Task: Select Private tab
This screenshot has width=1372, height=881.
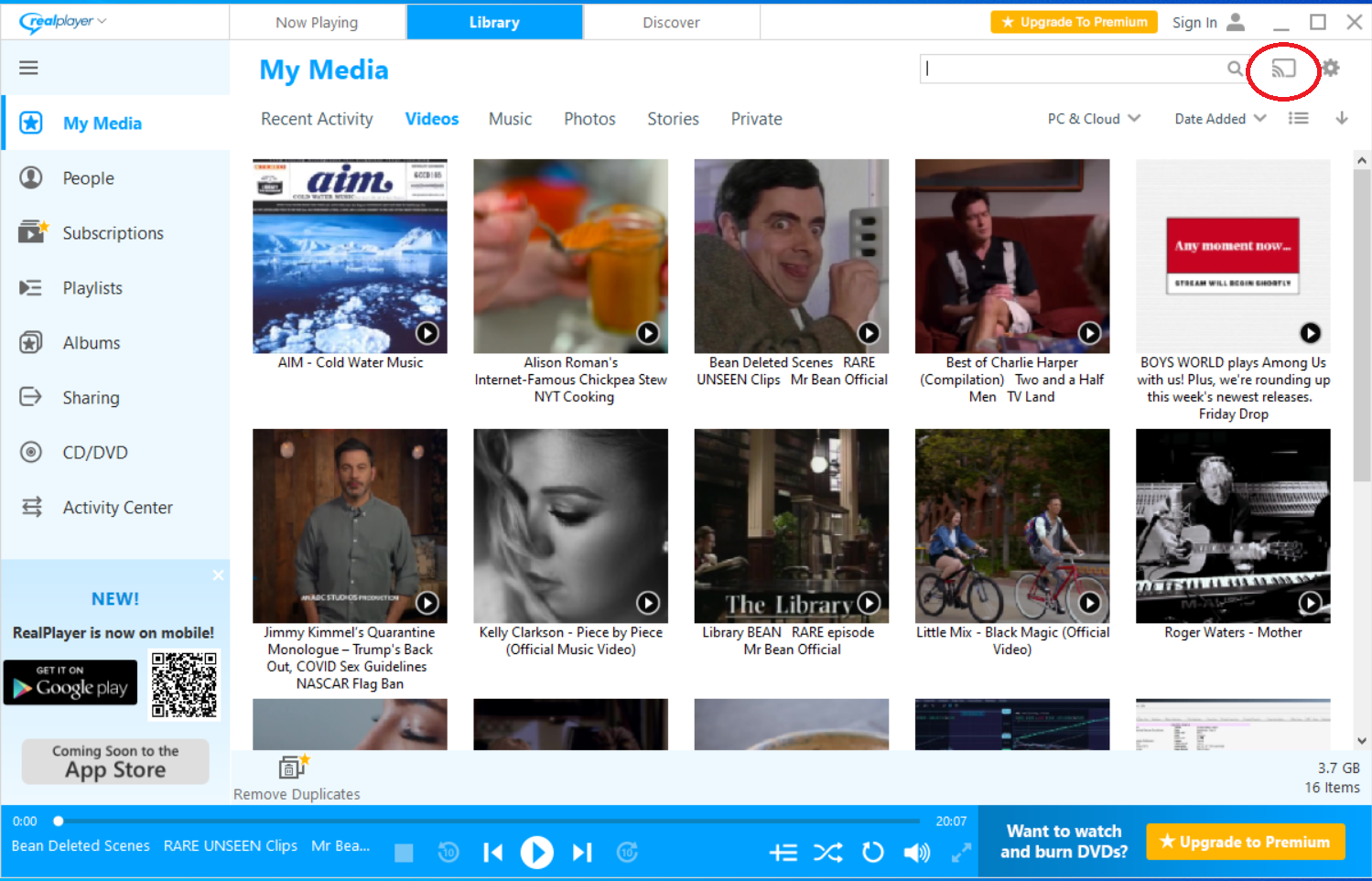Action: click(756, 119)
